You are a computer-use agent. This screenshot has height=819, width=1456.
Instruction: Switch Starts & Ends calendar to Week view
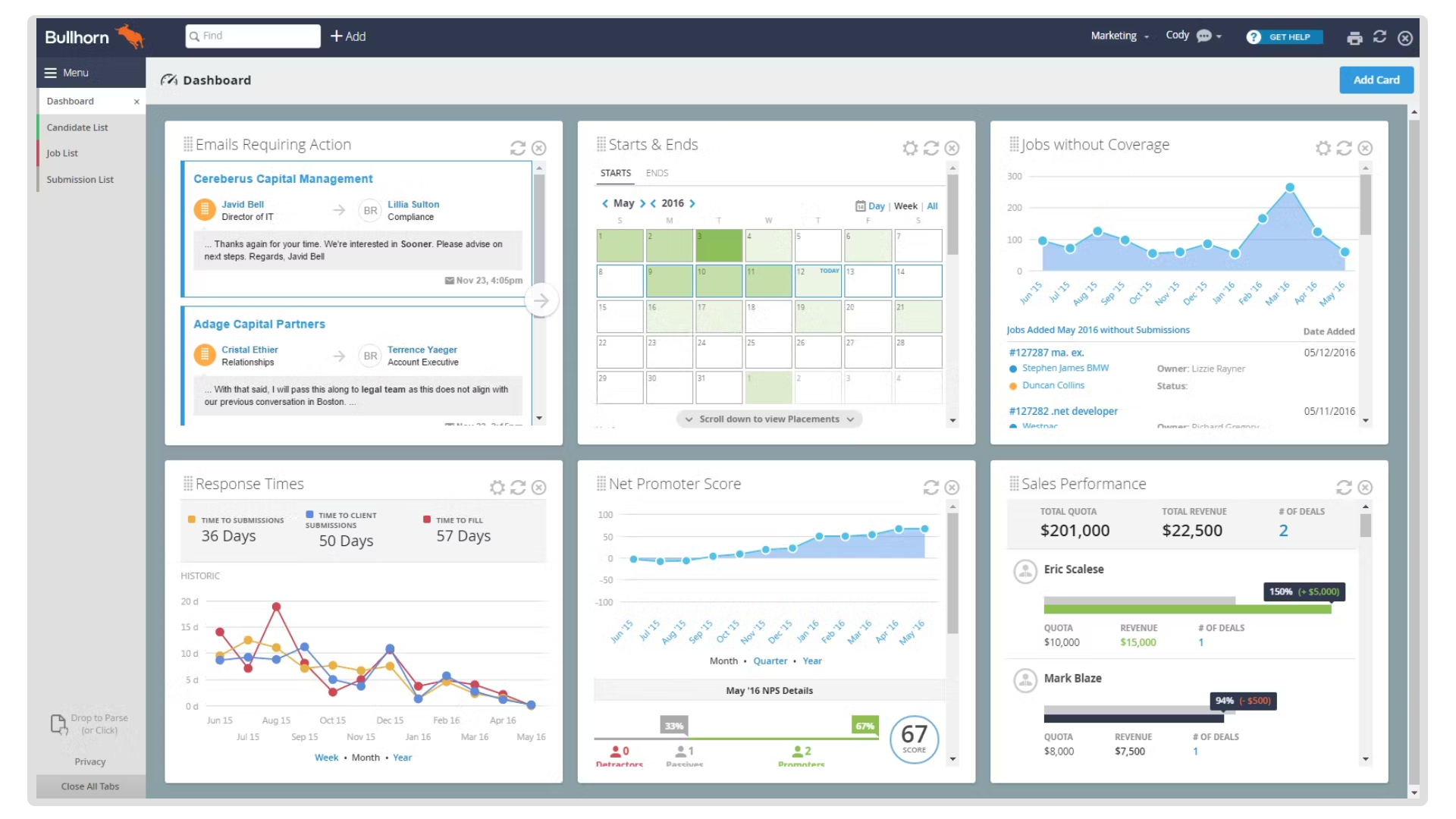point(905,206)
